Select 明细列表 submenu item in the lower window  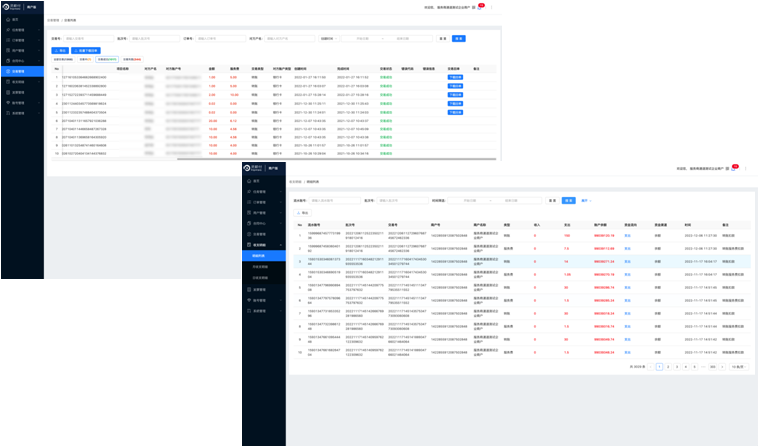264,256
